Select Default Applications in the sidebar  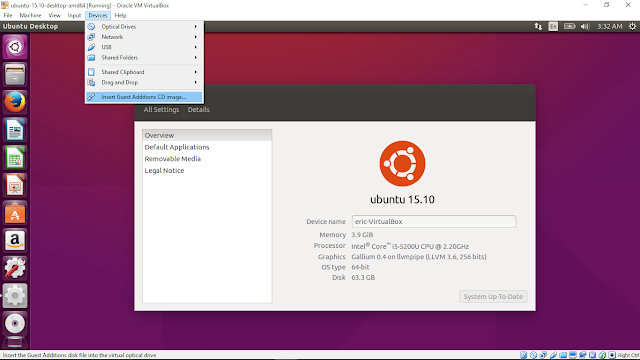207,147
